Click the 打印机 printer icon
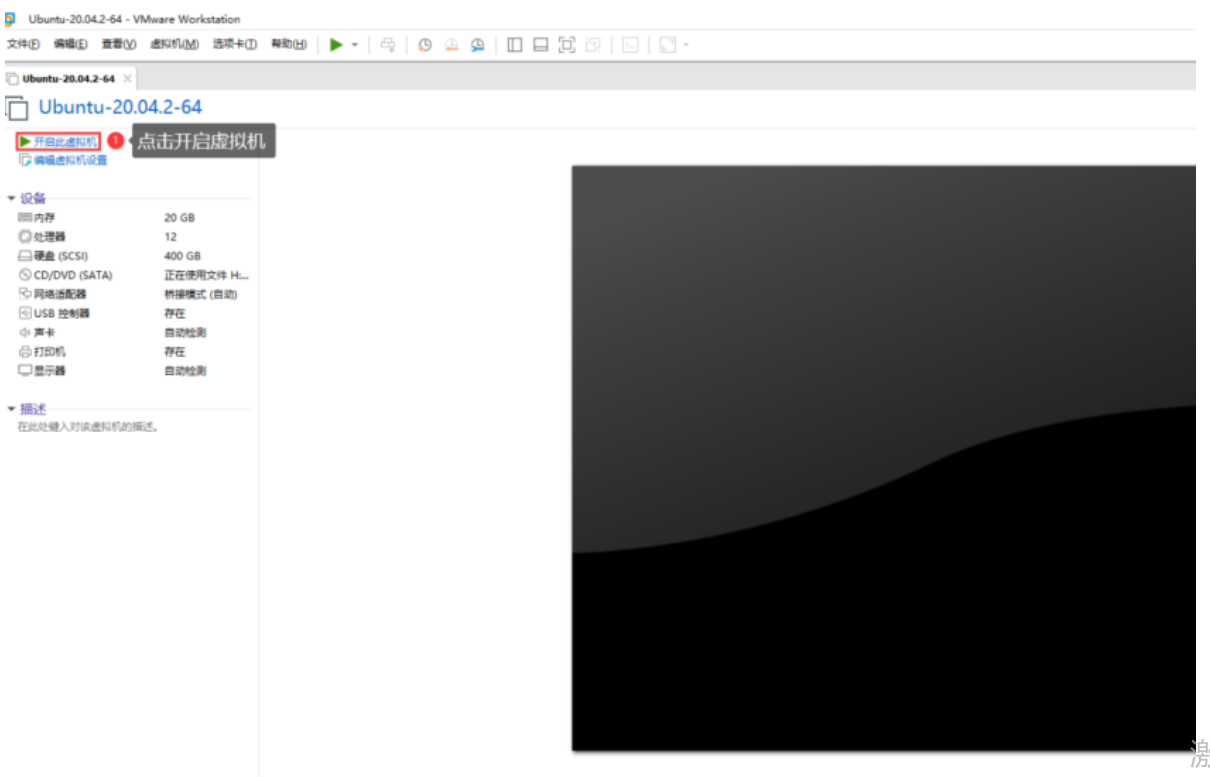The height and width of the screenshot is (777, 1210). (x=25, y=352)
